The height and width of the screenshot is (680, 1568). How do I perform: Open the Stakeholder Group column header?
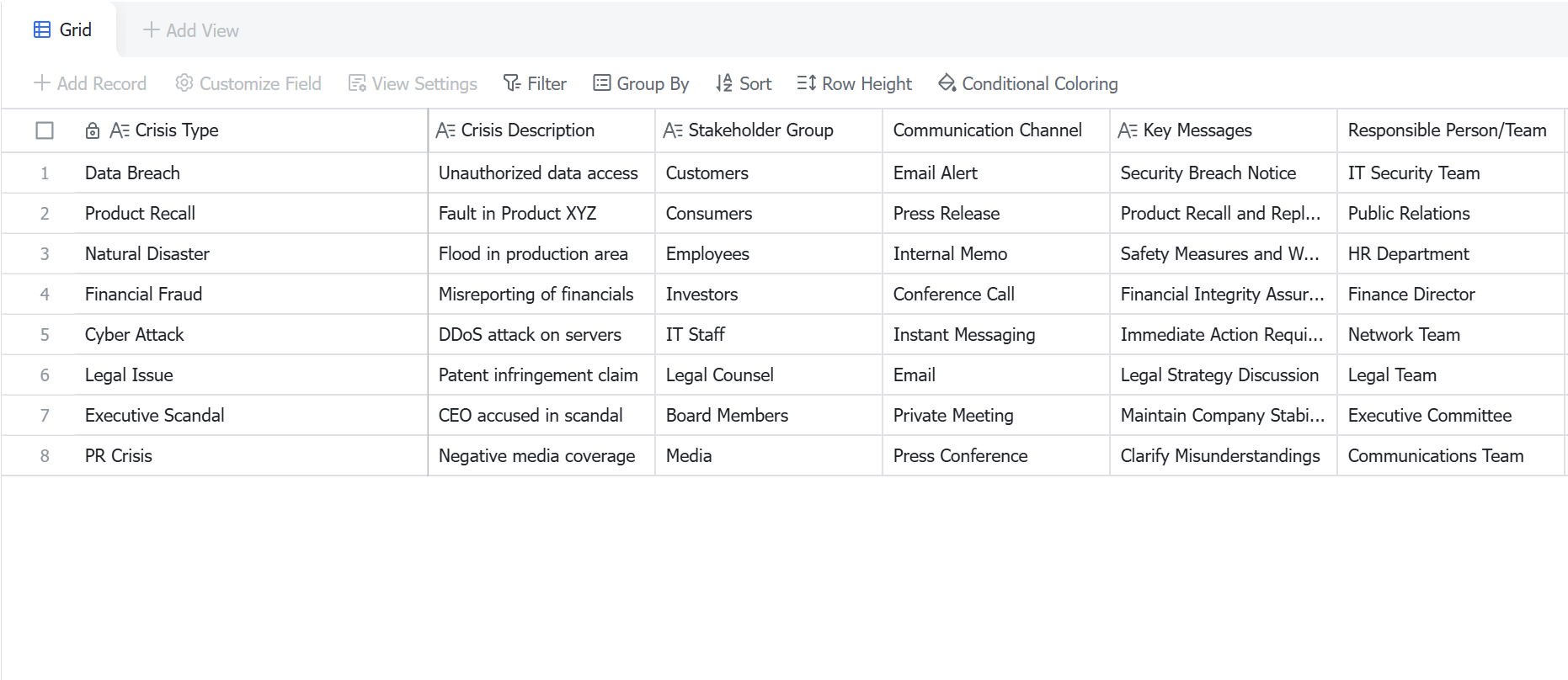[x=769, y=130]
